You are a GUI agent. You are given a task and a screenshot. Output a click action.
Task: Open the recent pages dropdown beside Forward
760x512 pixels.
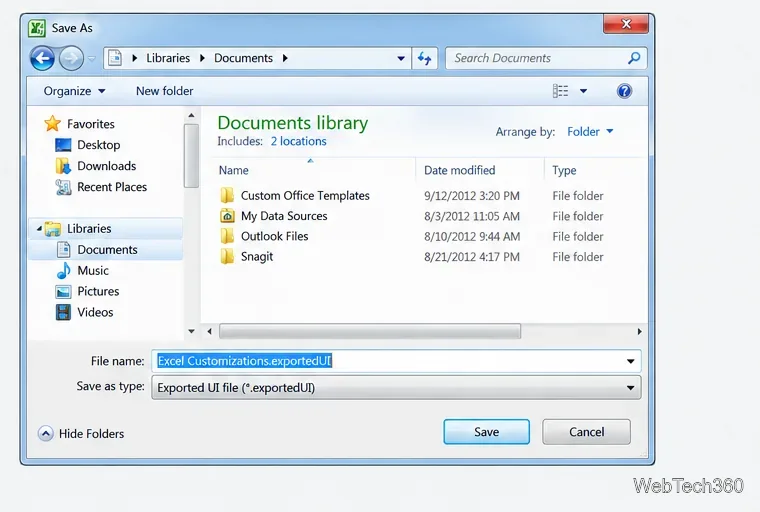(92, 59)
